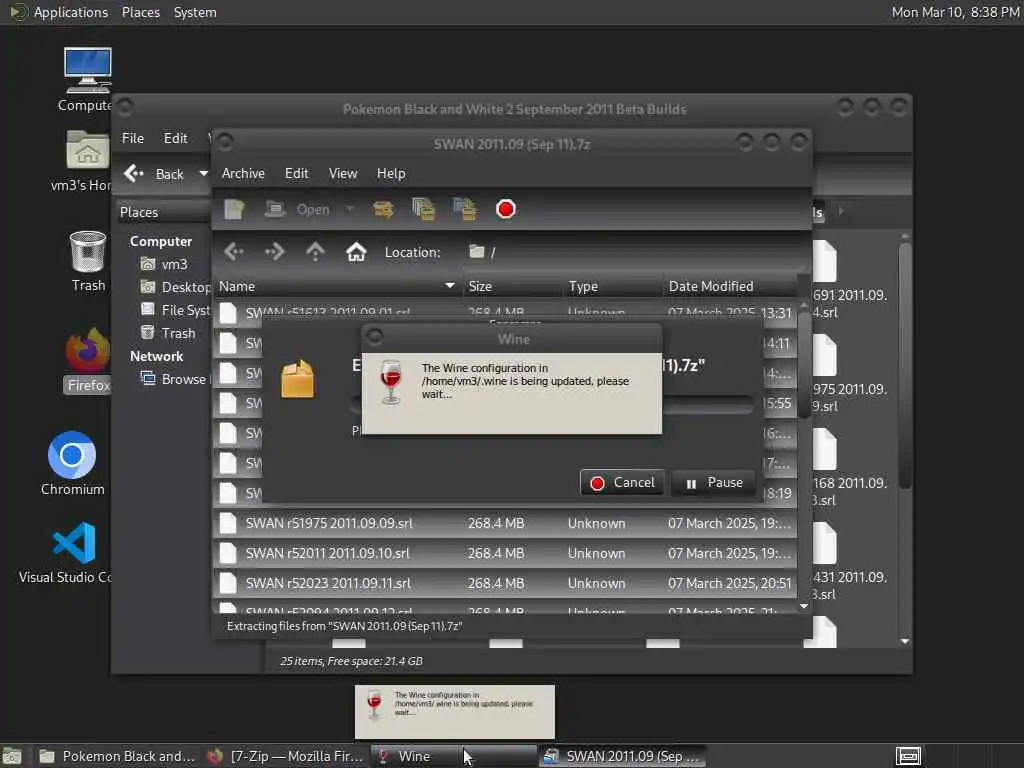This screenshot has height=768, width=1024.
Task: Click the Wine glass icon in dialog
Action: click(391, 382)
